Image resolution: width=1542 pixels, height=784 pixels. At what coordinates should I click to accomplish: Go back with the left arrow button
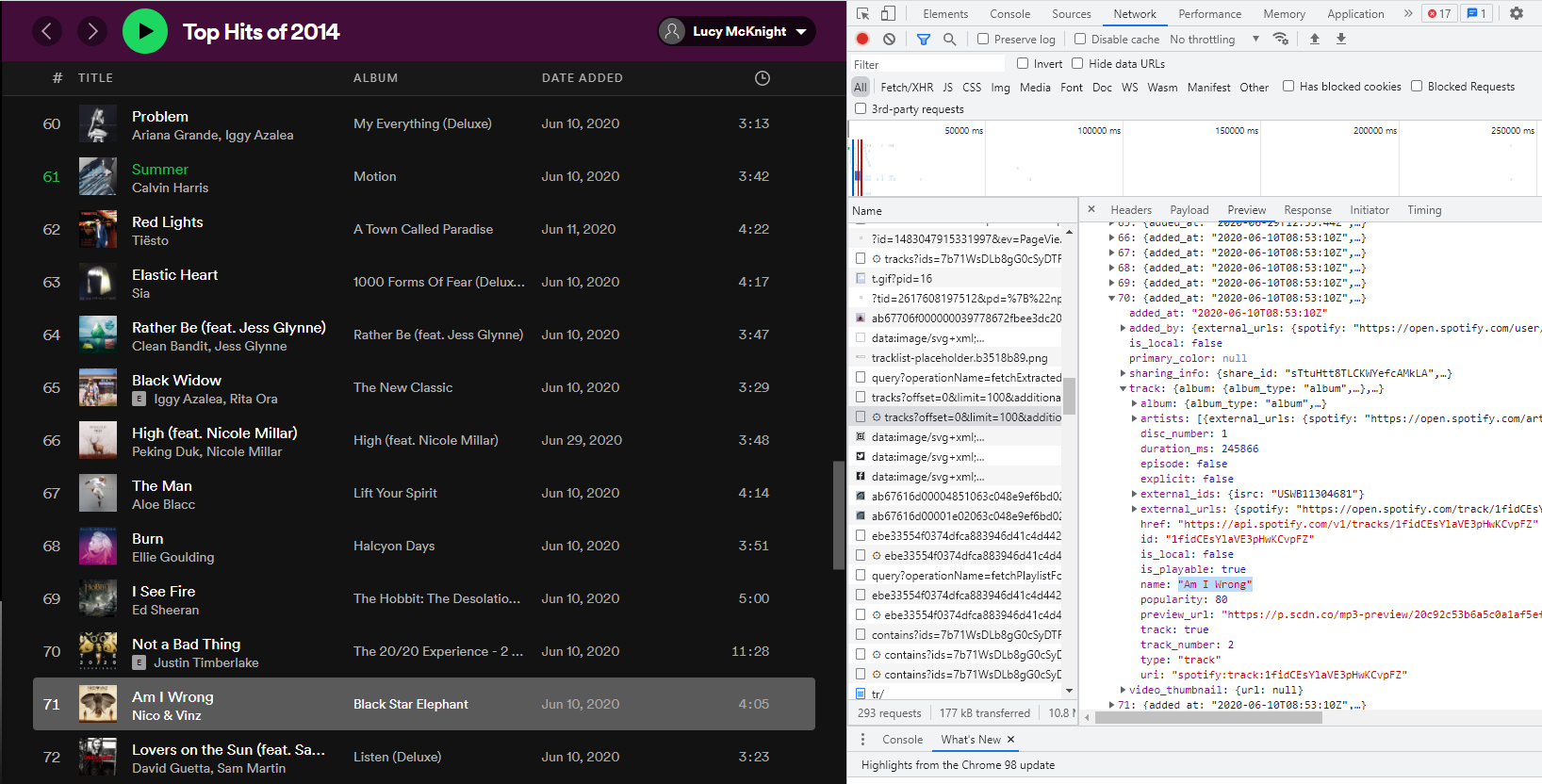click(47, 31)
